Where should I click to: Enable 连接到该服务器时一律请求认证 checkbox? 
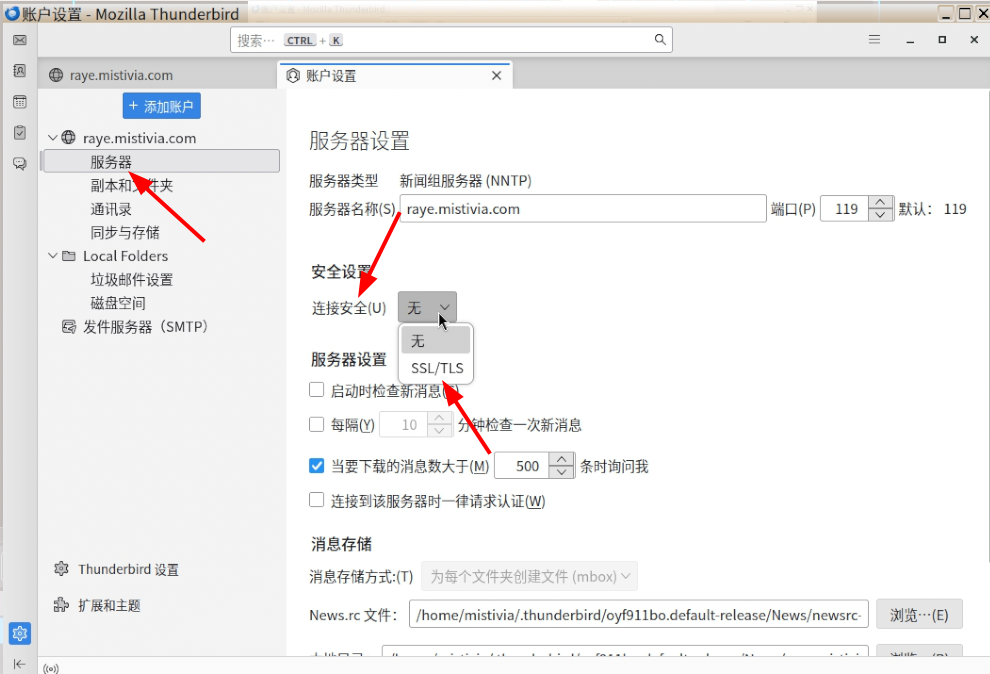(x=316, y=500)
